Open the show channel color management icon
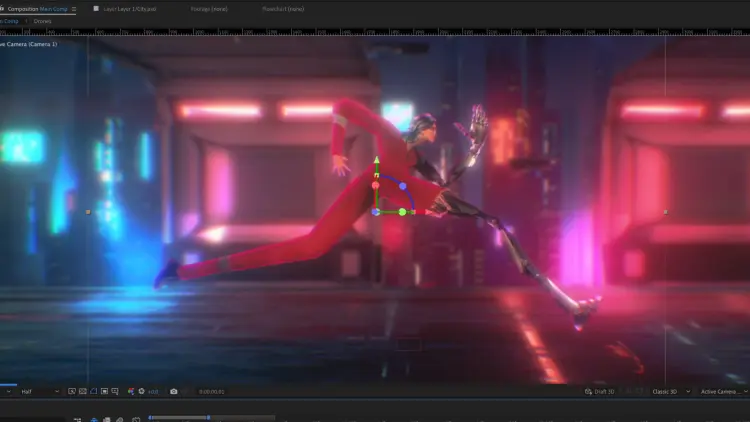 (x=131, y=391)
